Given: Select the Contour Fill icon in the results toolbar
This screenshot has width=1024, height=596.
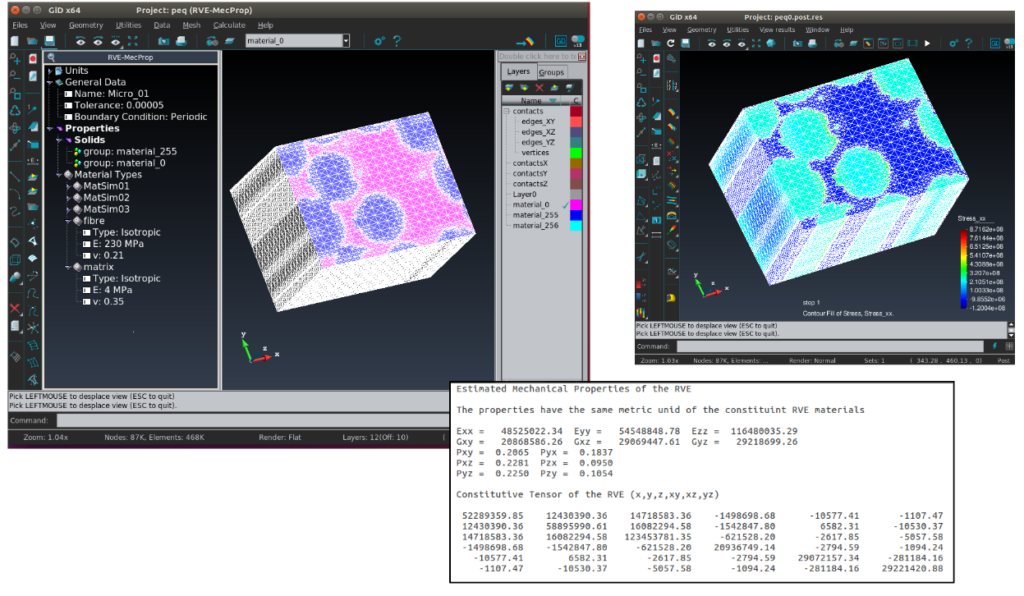Looking at the screenshot, I should coord(866,44).
